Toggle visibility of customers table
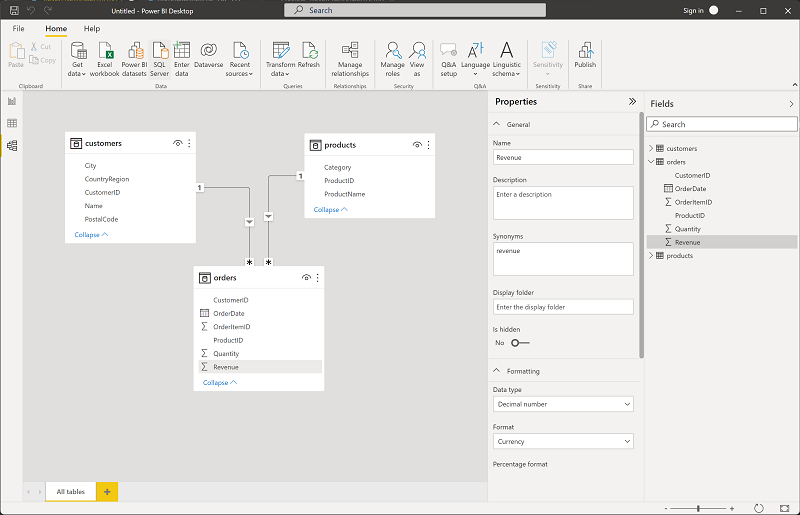800x515 pixels. (178, 143)
